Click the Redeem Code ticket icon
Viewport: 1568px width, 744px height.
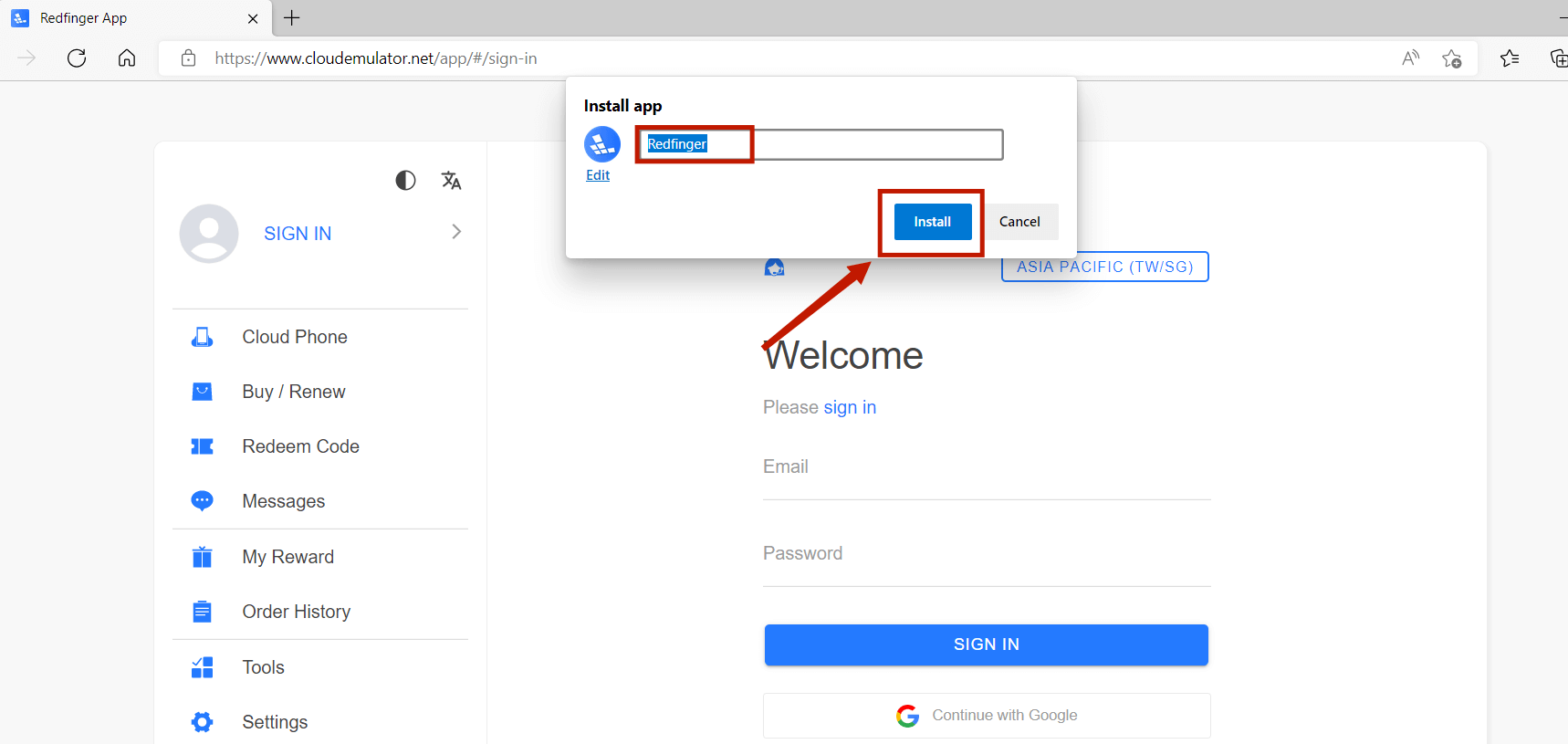click(x=202, y=446)
